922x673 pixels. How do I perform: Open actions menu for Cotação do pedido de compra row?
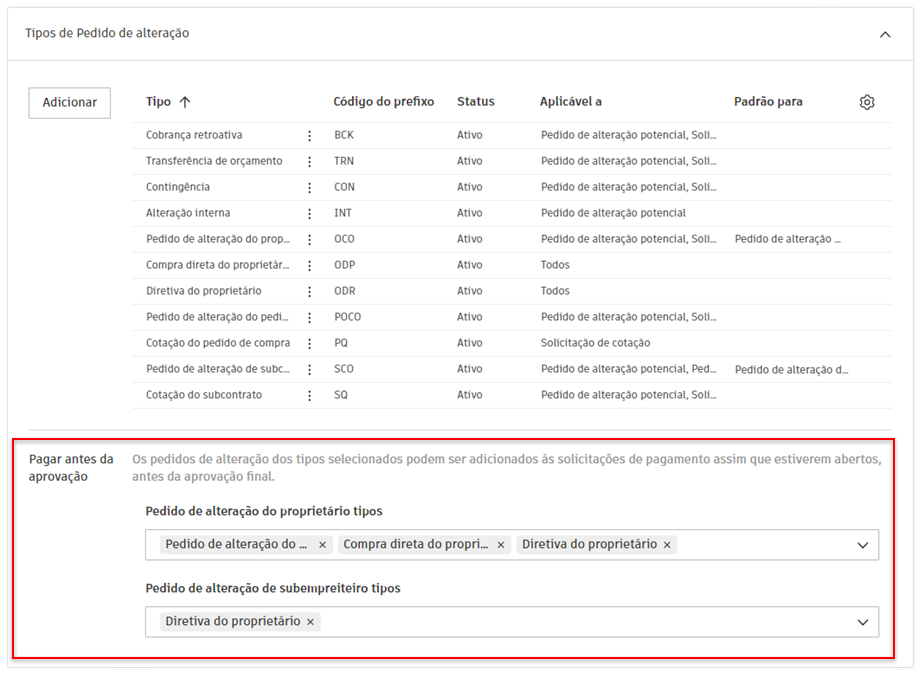310,343
